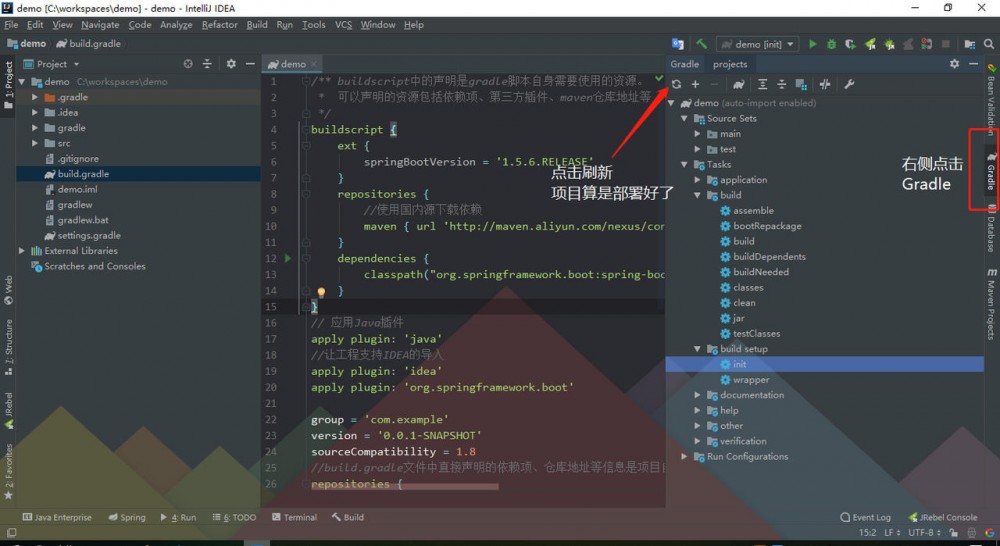
Task: Expand all nodes in the Gradle panel
Action: click(762, 84)
